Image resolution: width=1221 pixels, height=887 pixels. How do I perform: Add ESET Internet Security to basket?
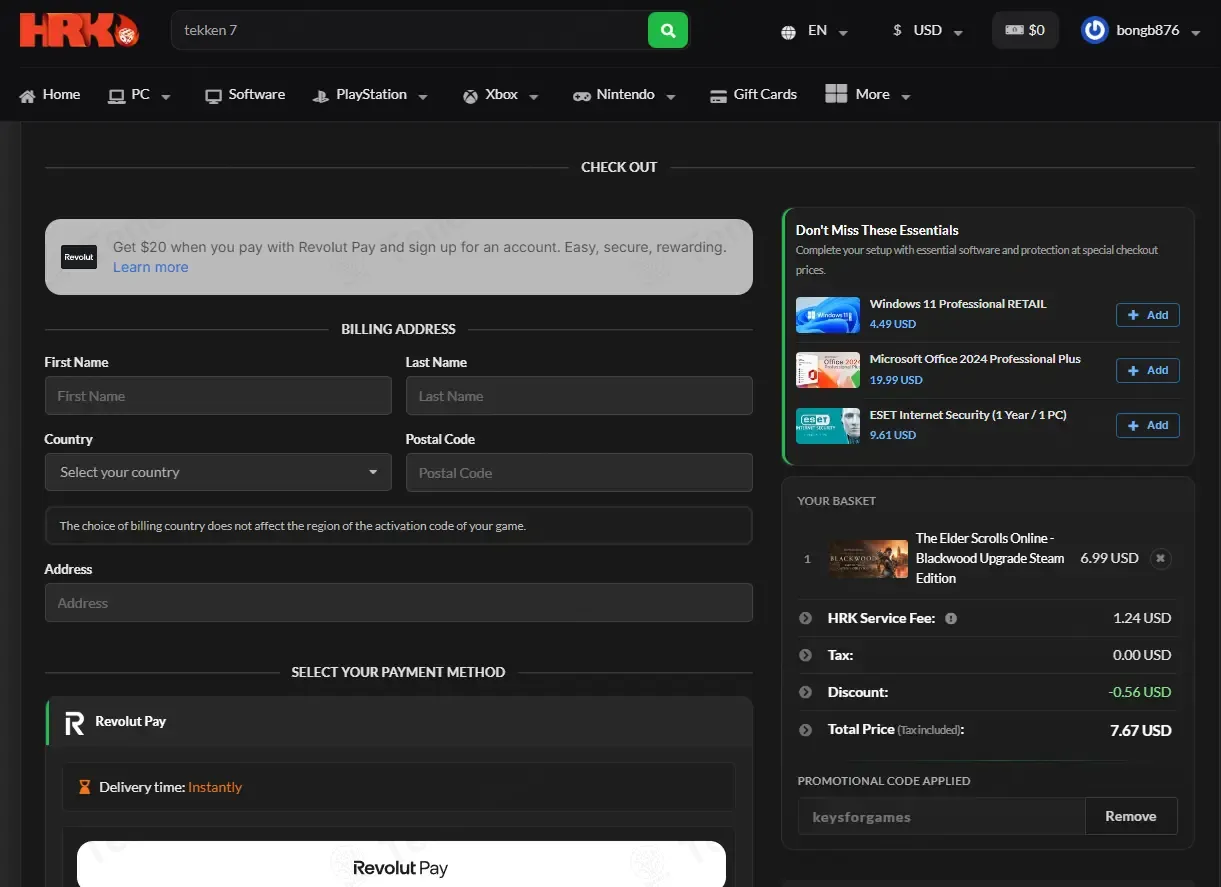[x=1148, y=425]
